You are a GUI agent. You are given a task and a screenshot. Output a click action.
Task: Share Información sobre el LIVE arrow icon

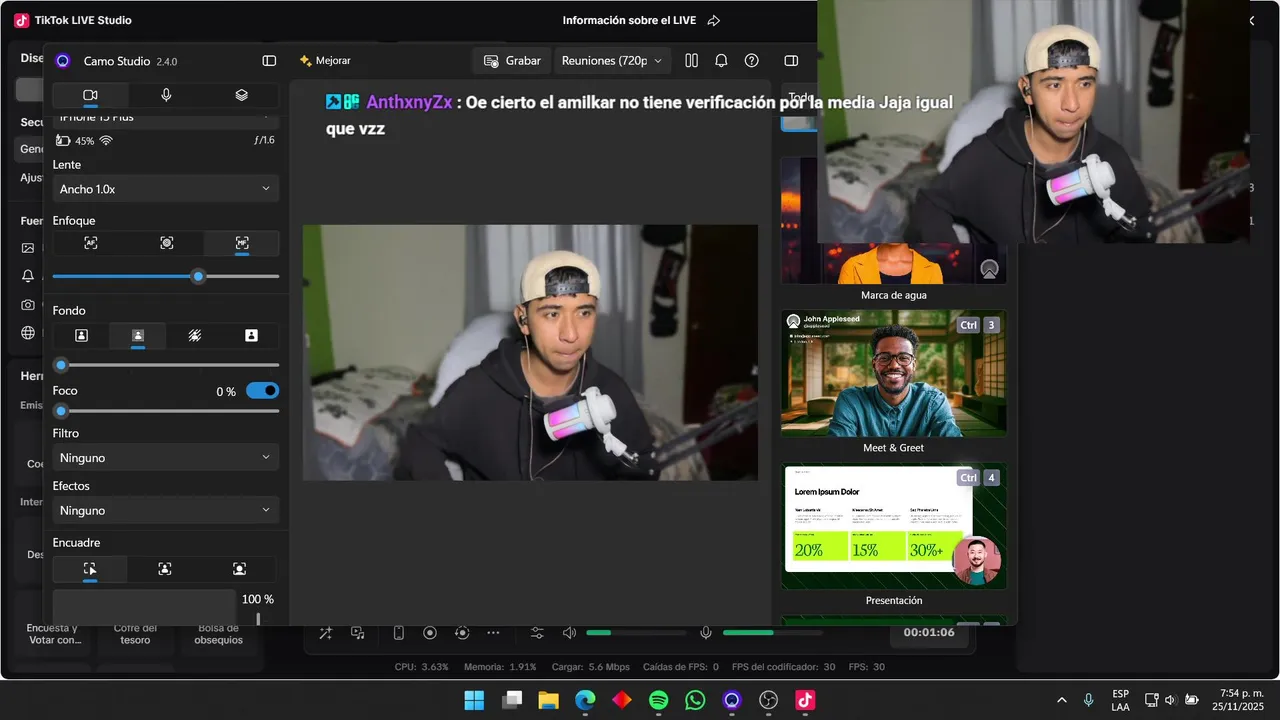click(714, 21)
